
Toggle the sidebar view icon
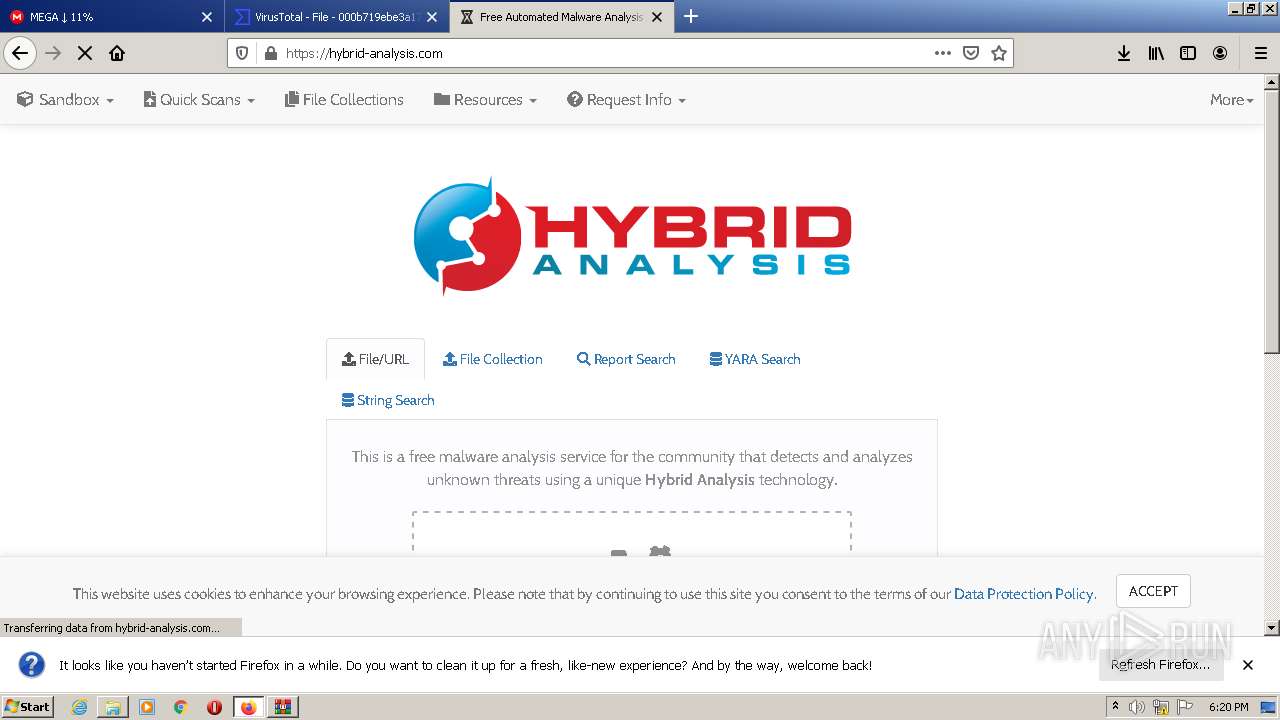(x=1188, y=53)
